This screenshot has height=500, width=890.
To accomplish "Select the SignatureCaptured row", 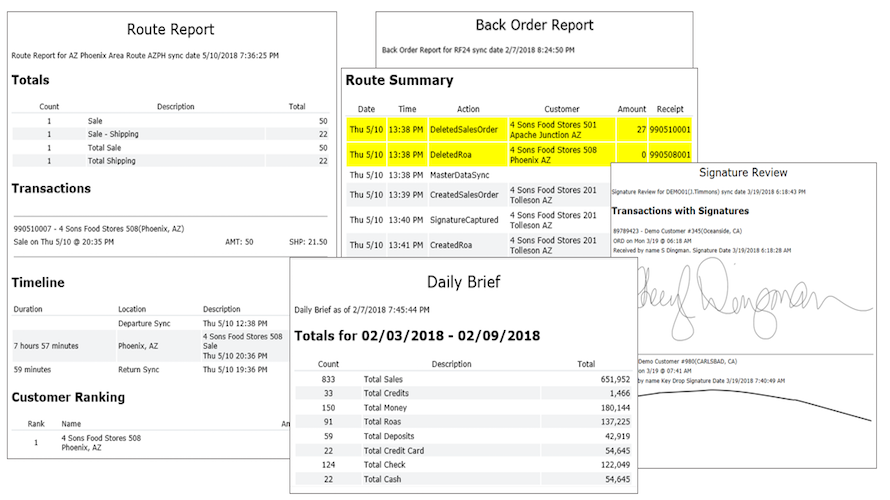I will point(478,220).
